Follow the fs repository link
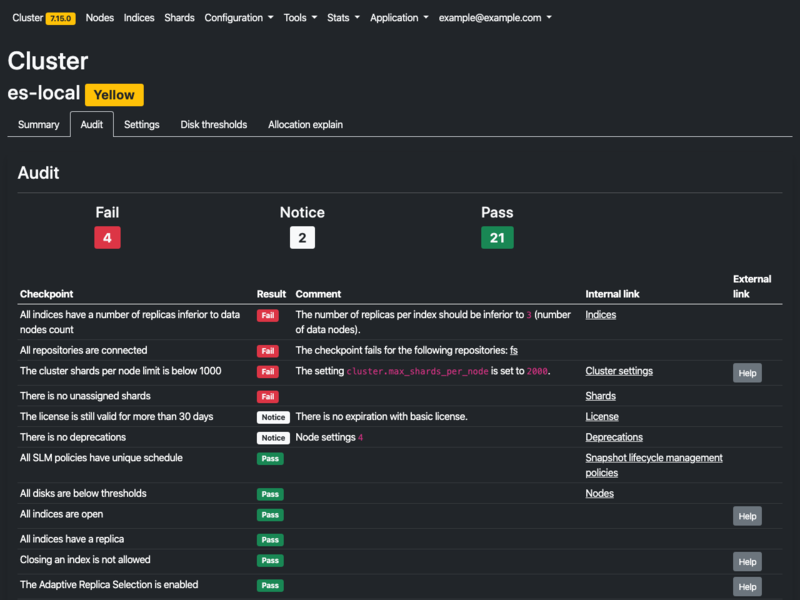Screen dimensions: 800x600 pos(514,351)
